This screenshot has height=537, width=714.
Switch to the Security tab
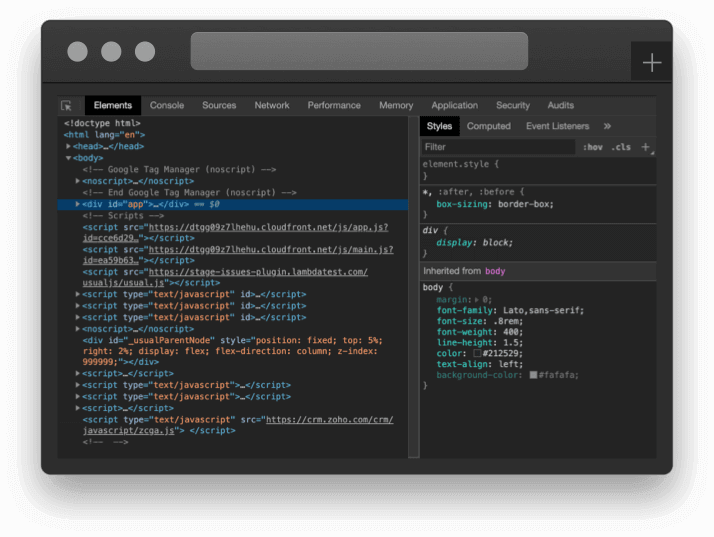tap(513, 105)
